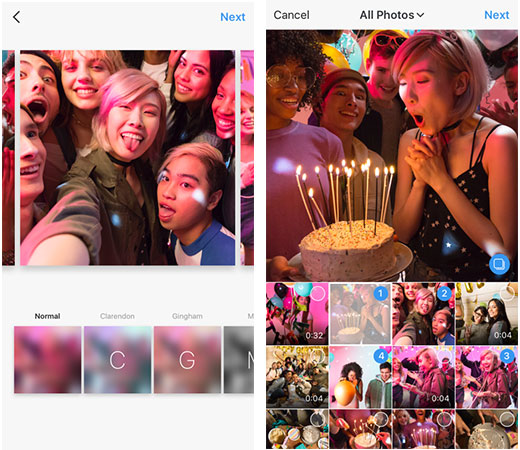Tap Next on the filter screen
The image size is (520, 450).
tap(233, 17)
